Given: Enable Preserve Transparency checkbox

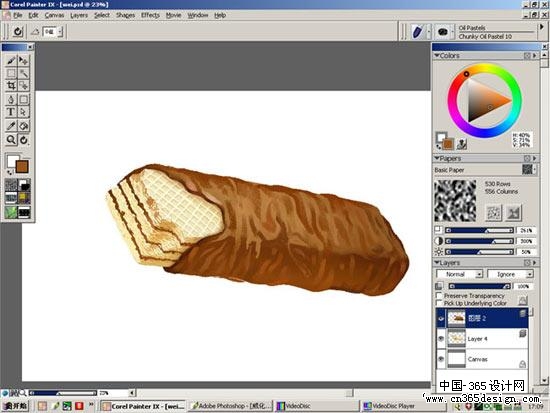Looking at the screenshot, I should [x=438, y=295].
